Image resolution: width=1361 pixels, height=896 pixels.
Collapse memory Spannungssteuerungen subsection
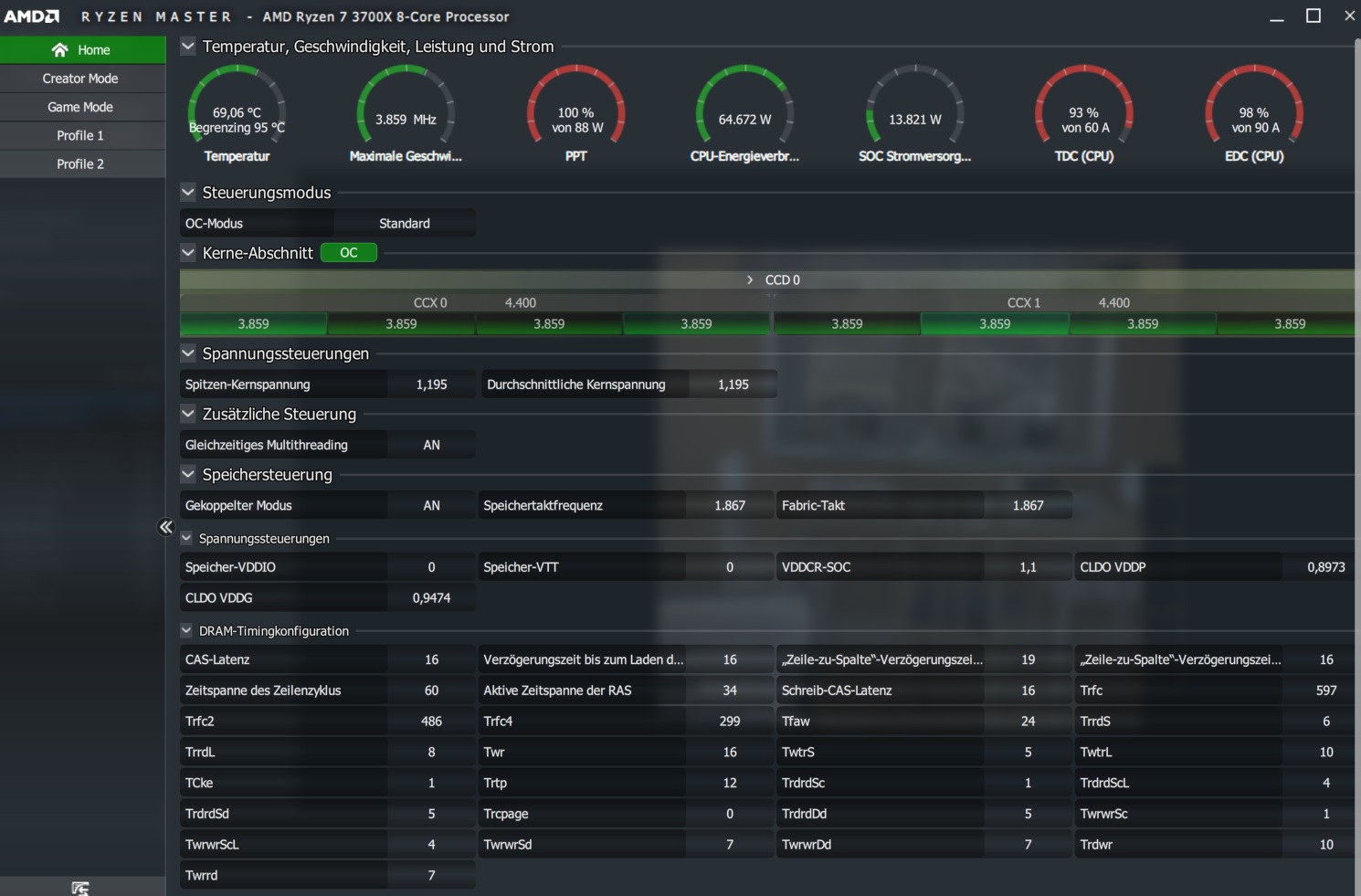186,538
